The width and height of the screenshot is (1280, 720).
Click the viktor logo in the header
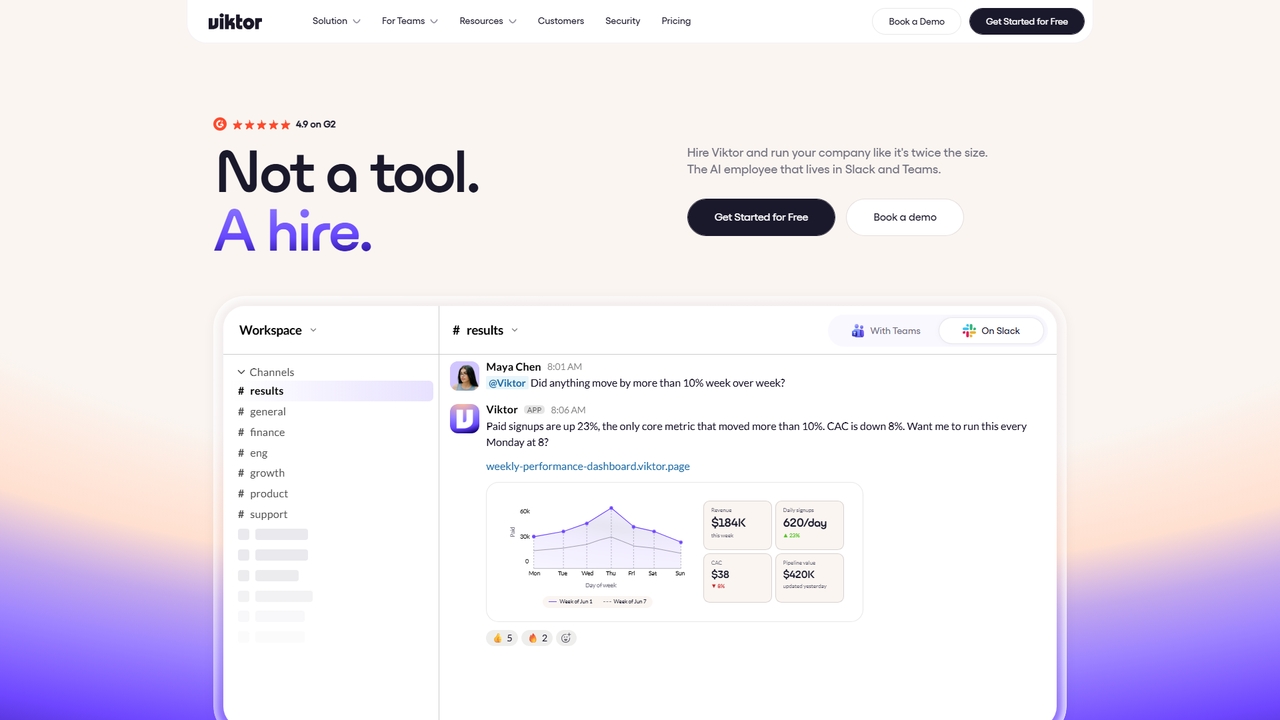click(235, 21)
